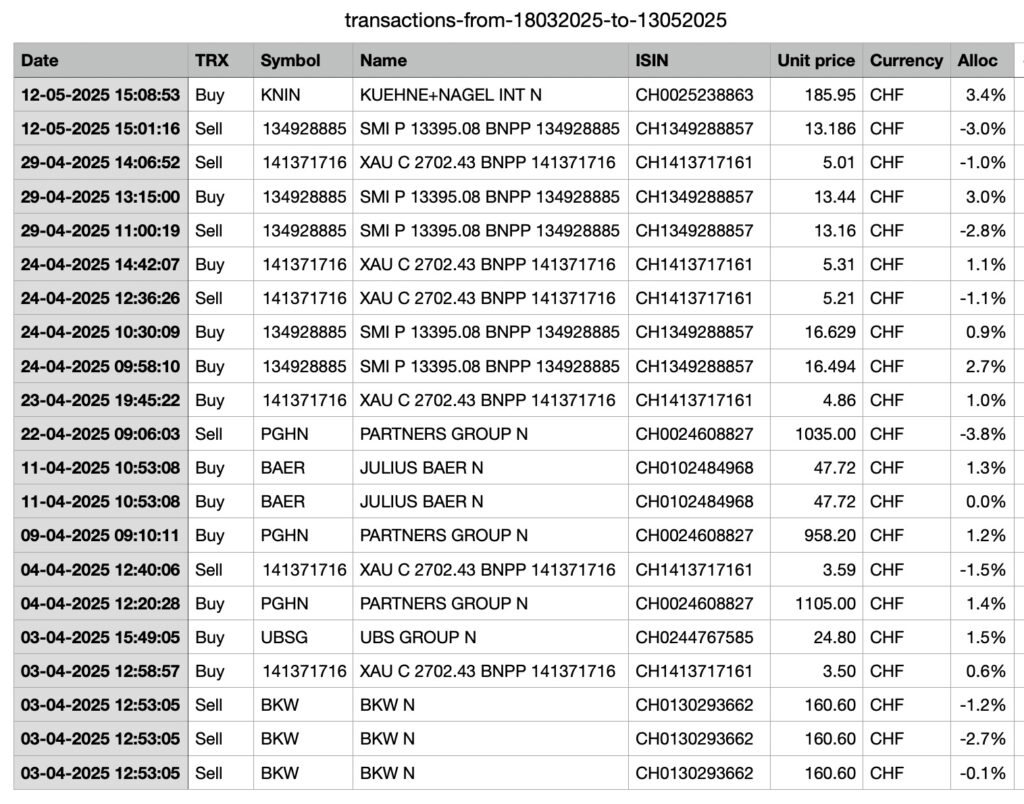Image resolution: width=1024 pixels, height=804 pixels.
Task: Click the -3.0% allocation cell
Action: tap(982, 129)
